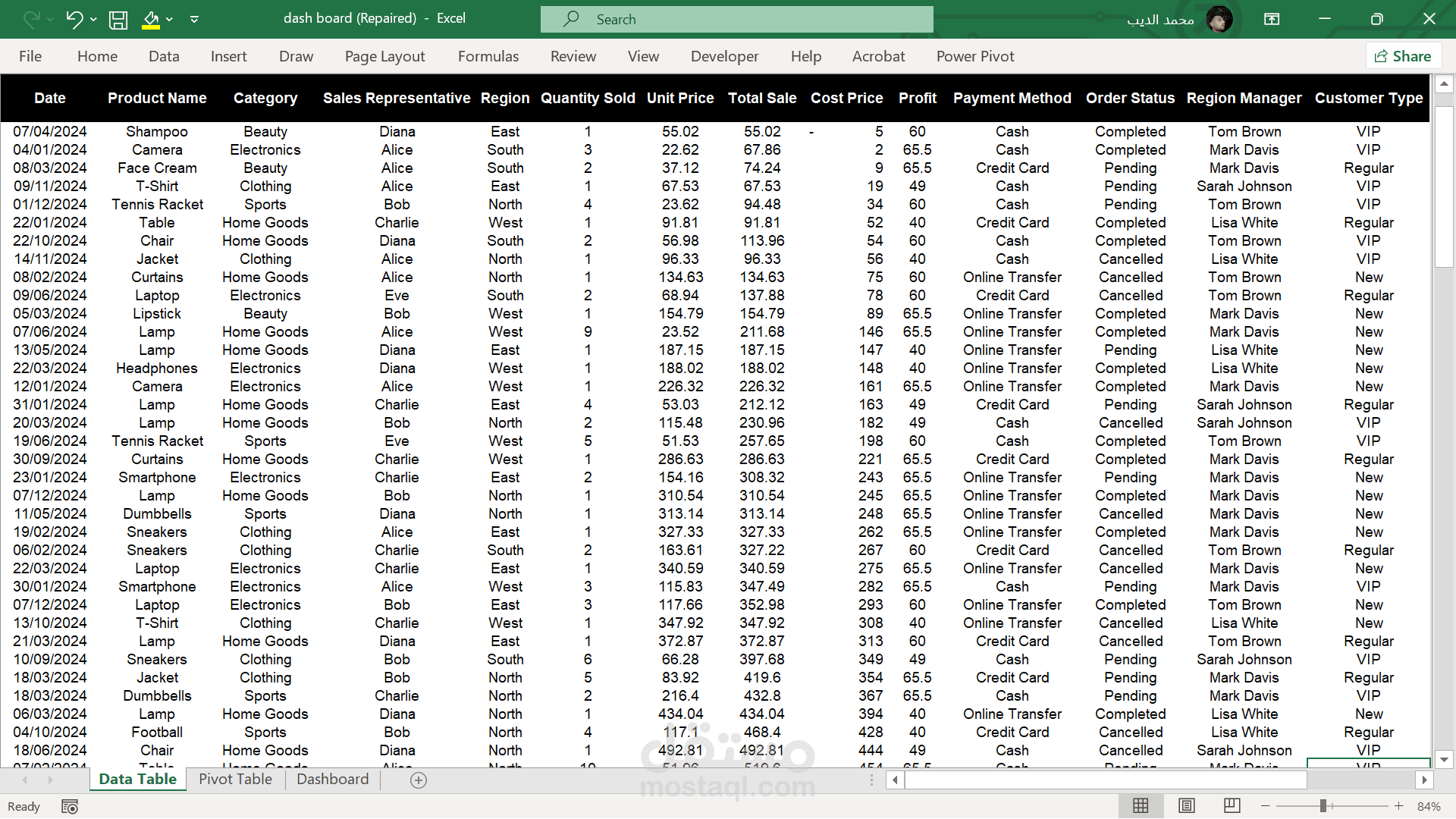Click the Save floppy disk icon

pos(118,19)
